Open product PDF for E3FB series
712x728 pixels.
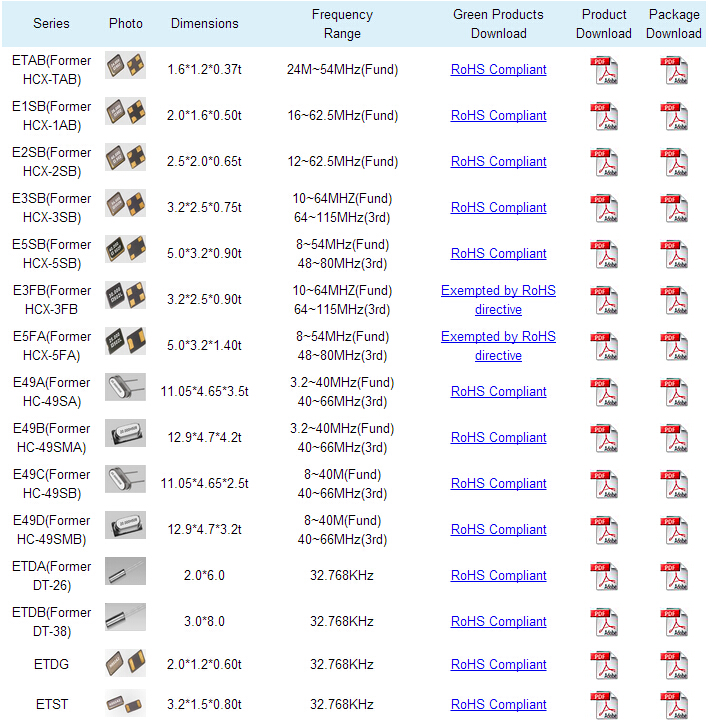coord(604,301)
